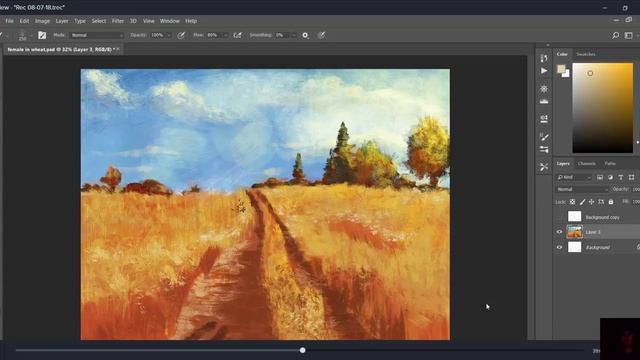Hide the Background layer eye icon
The image size is (640, 360).
click(x=560, y=247)
